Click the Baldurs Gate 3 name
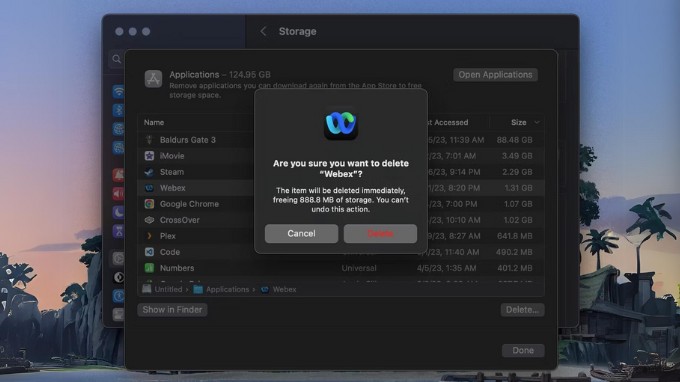 click(x=187, y=140)
